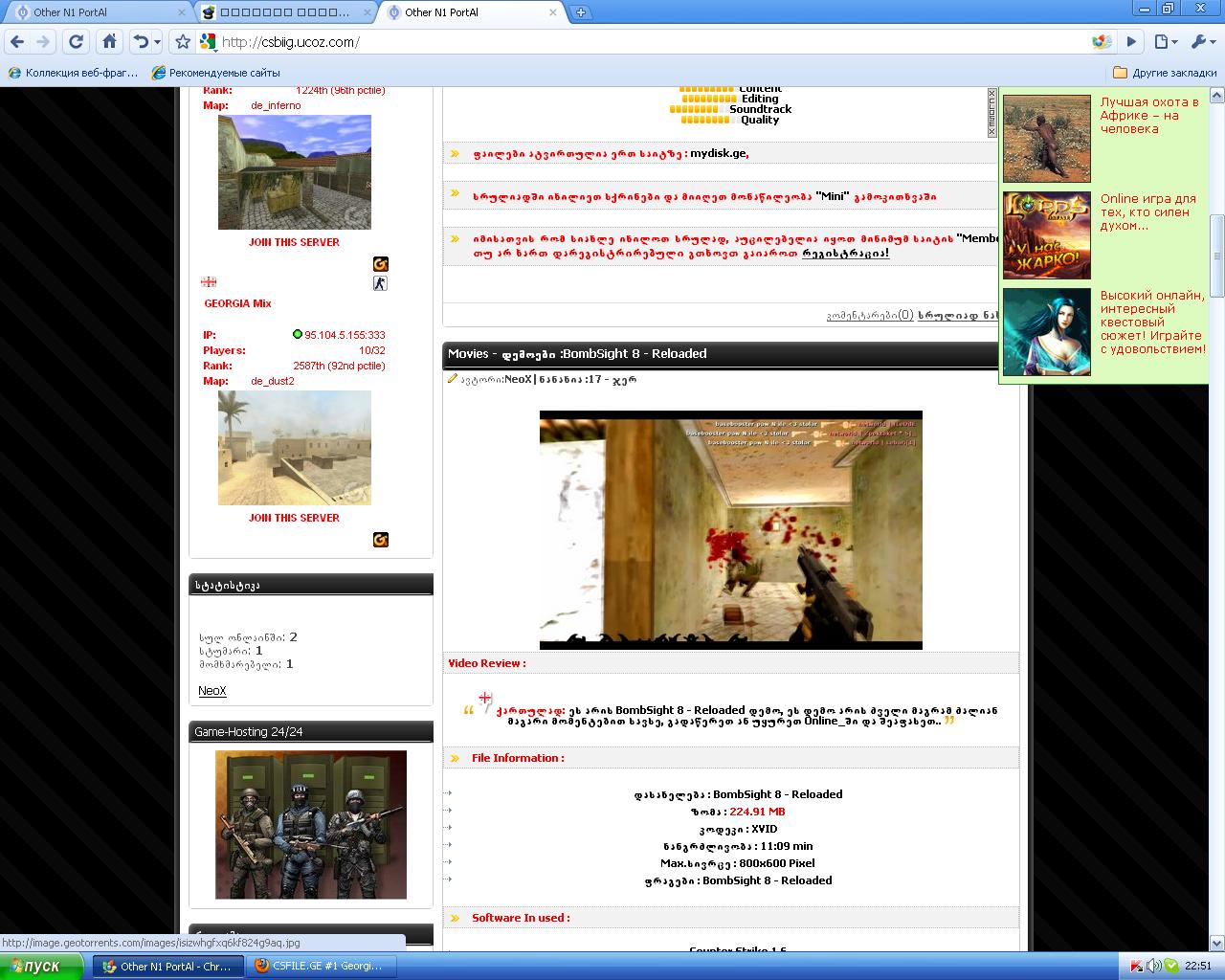This screenshot has width=1225, height=980.
Task: Open the NeoX user link in statistics
Action: coord(212,691)
